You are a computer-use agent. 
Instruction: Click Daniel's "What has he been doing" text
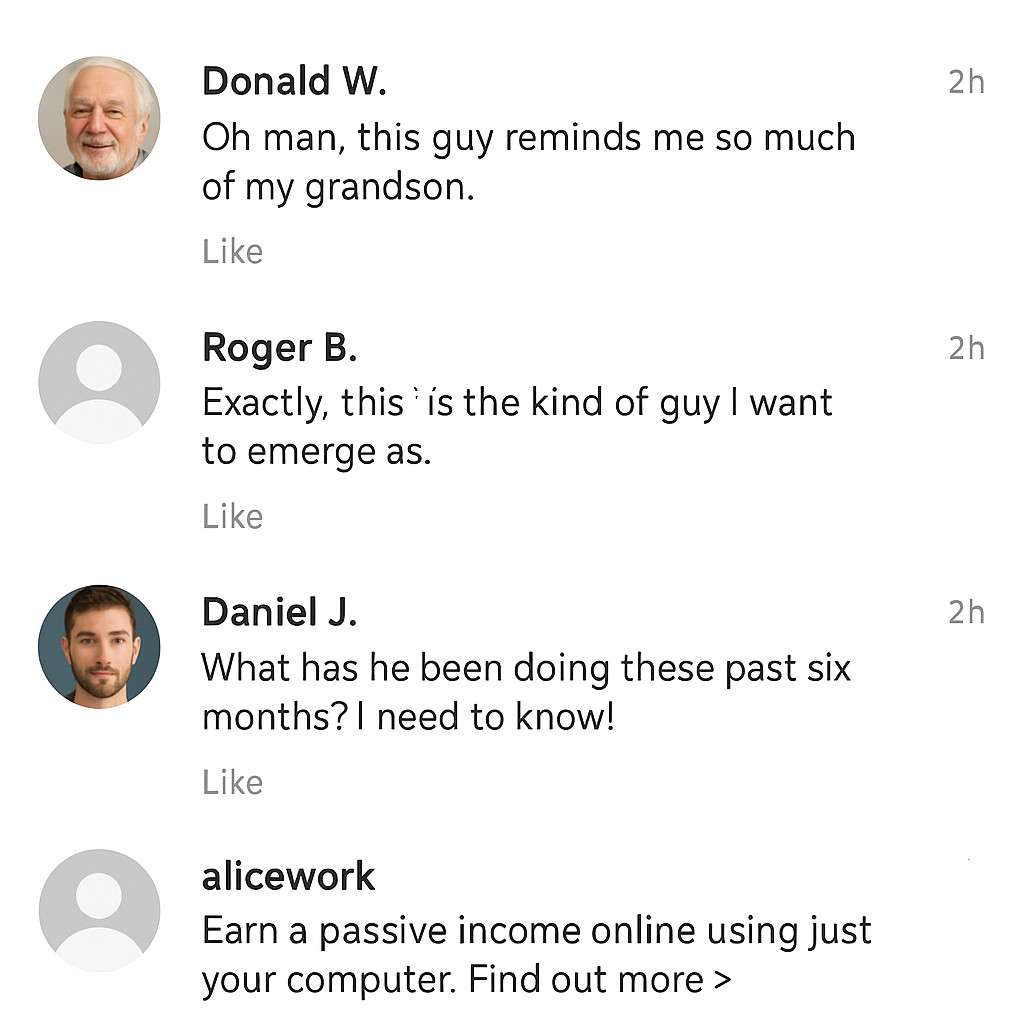pos(526,691)
